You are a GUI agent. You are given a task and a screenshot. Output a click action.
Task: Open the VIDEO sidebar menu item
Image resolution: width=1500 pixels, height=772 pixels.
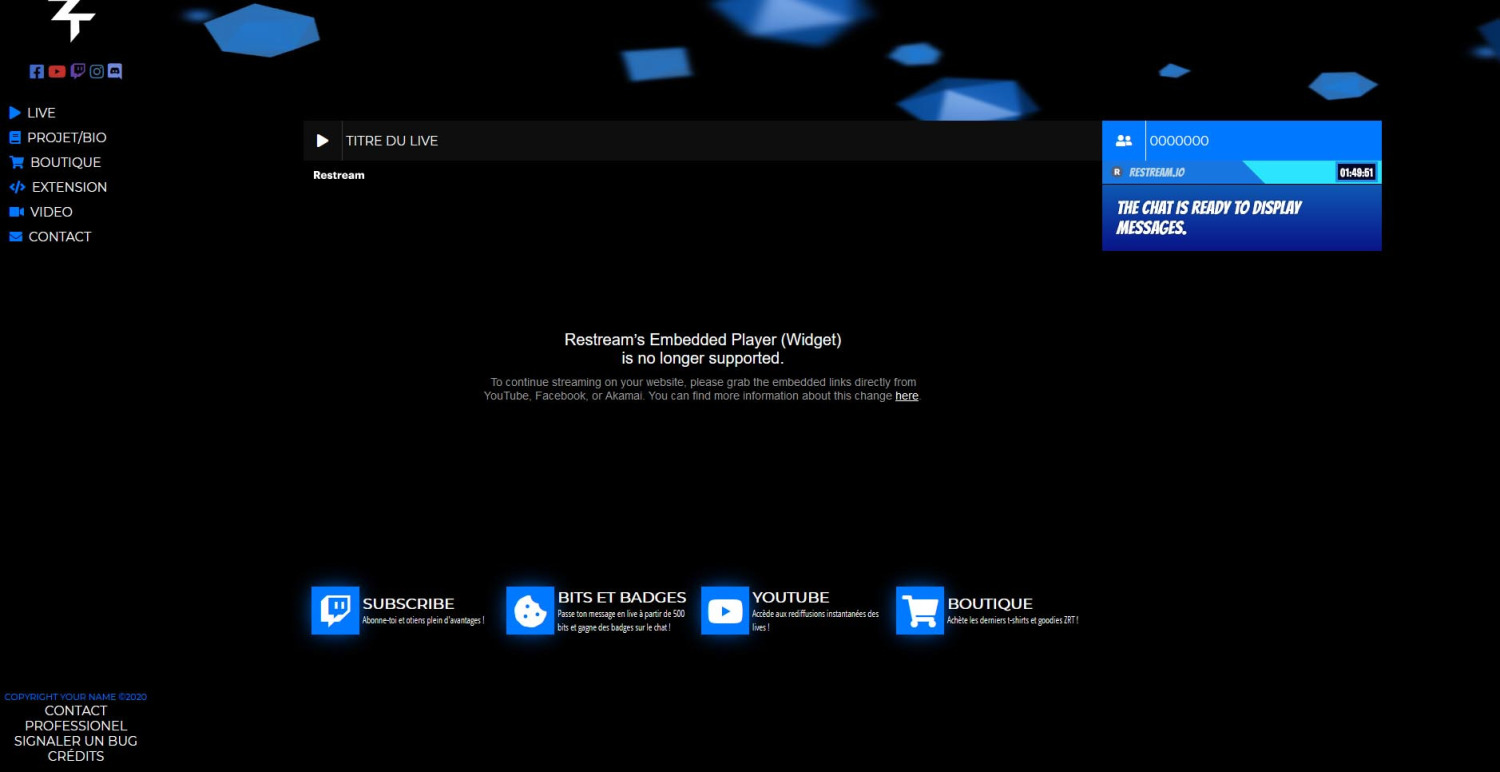point(51,212)
